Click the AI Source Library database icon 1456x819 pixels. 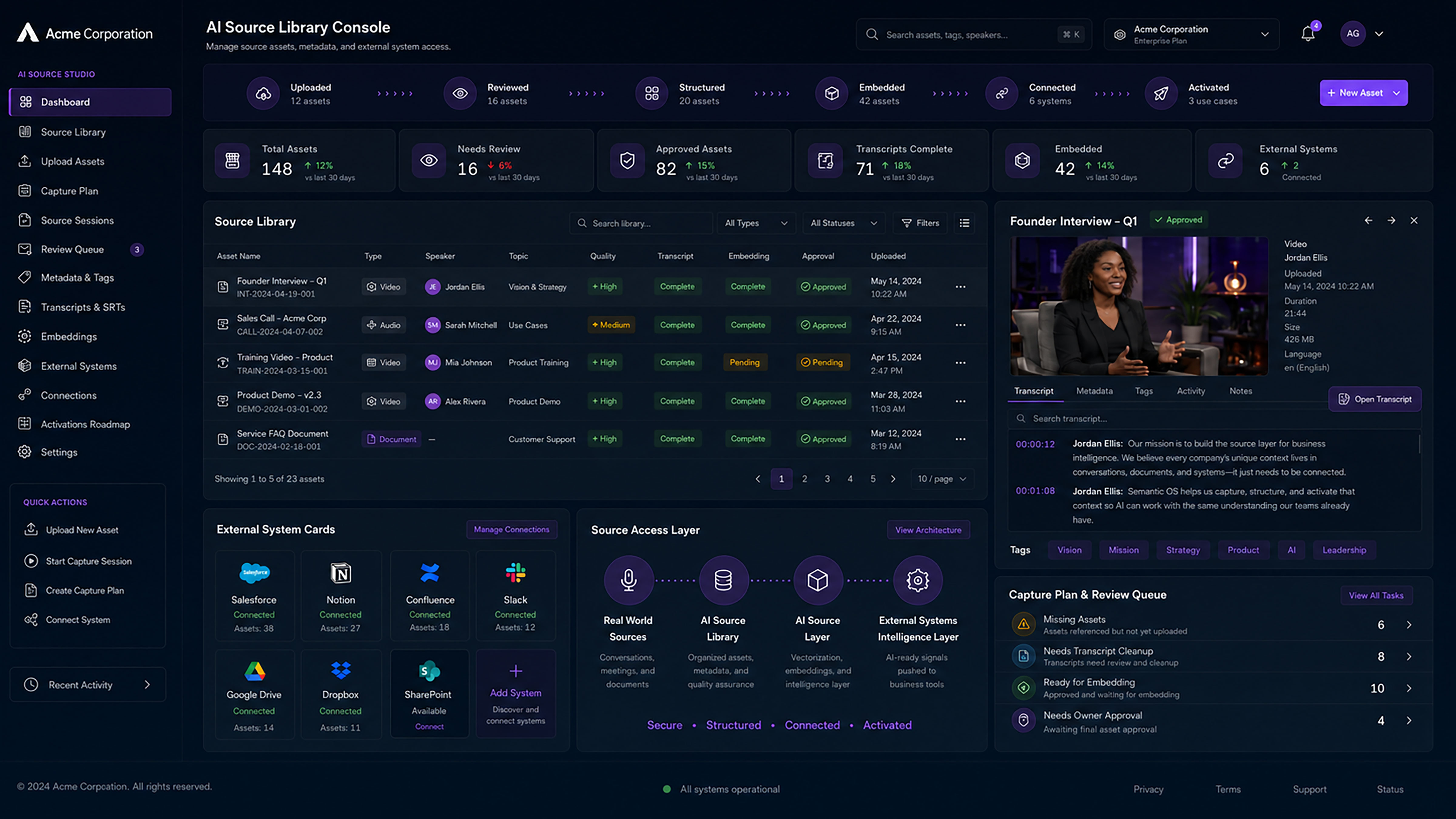723,580
